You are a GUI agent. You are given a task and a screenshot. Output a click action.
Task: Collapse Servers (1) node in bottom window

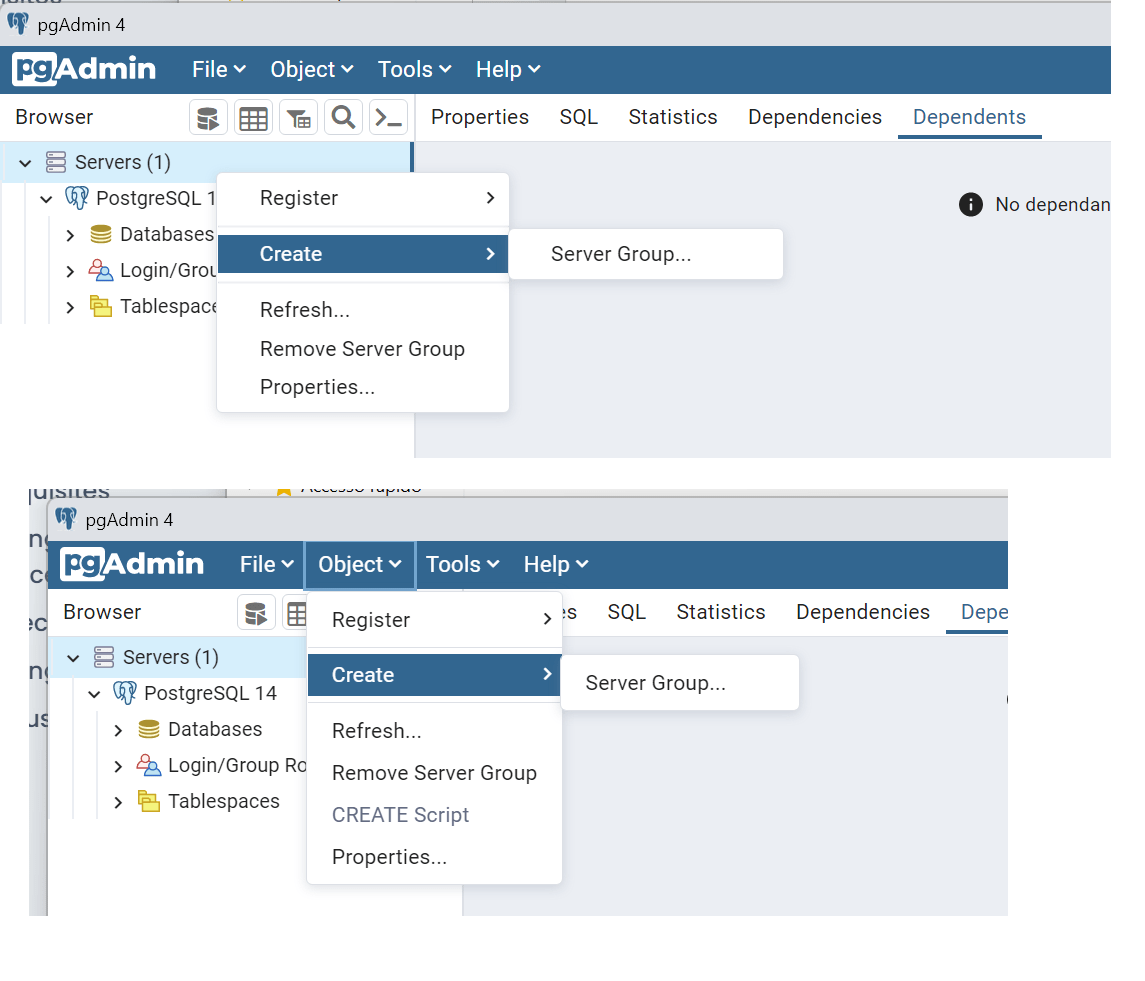pyautogui.click(x=73, y=658)
